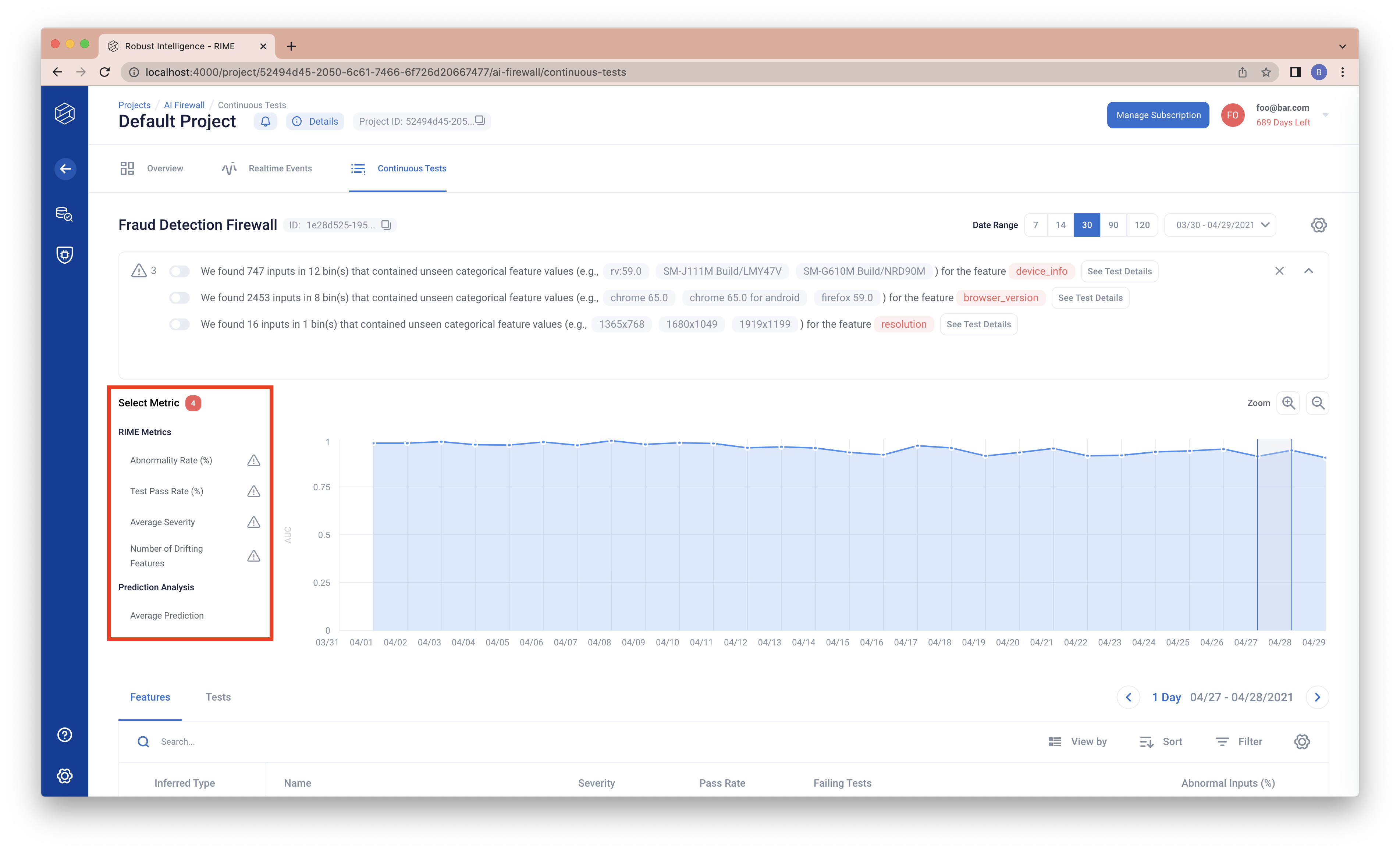Open the Projects breadcrumb link
This screenshot has width=1400, height=851.
134,105
